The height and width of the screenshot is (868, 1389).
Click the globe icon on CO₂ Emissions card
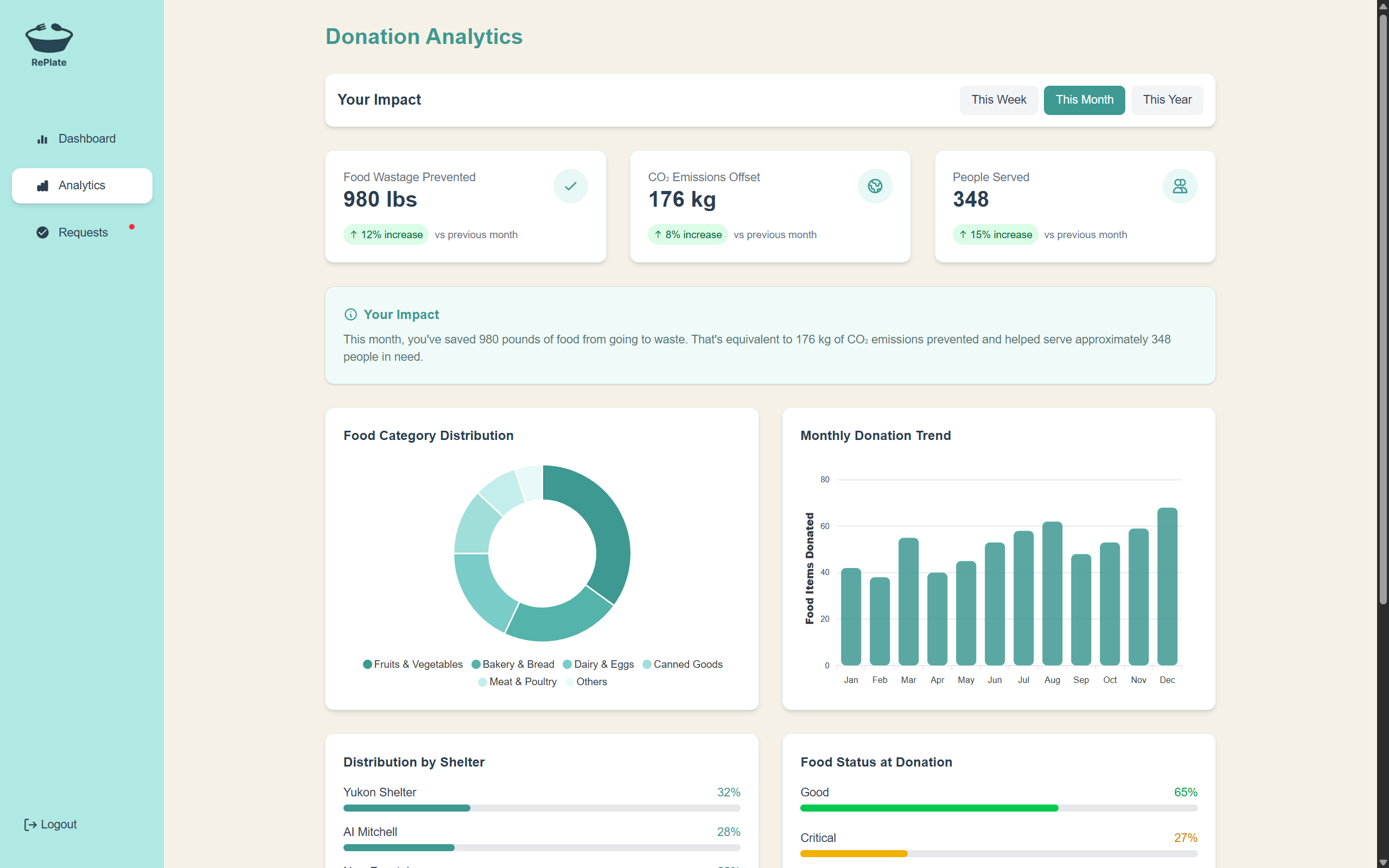click(x=875, y=186)
